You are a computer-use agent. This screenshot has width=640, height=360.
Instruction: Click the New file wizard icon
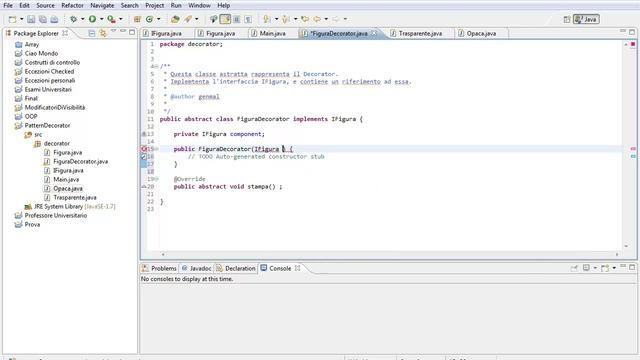[x=12, y=19]
